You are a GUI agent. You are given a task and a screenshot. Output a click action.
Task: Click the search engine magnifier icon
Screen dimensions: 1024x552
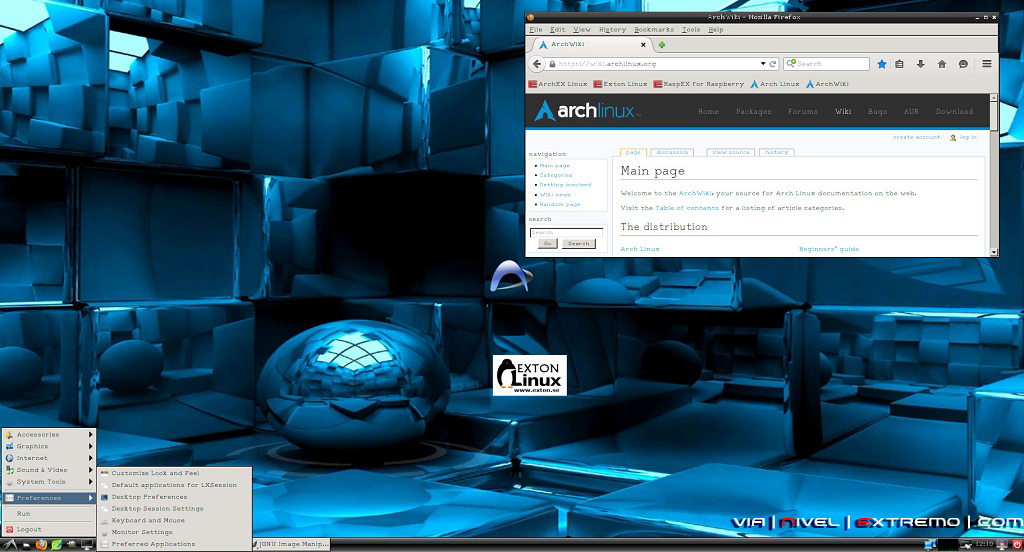(791, 63)
